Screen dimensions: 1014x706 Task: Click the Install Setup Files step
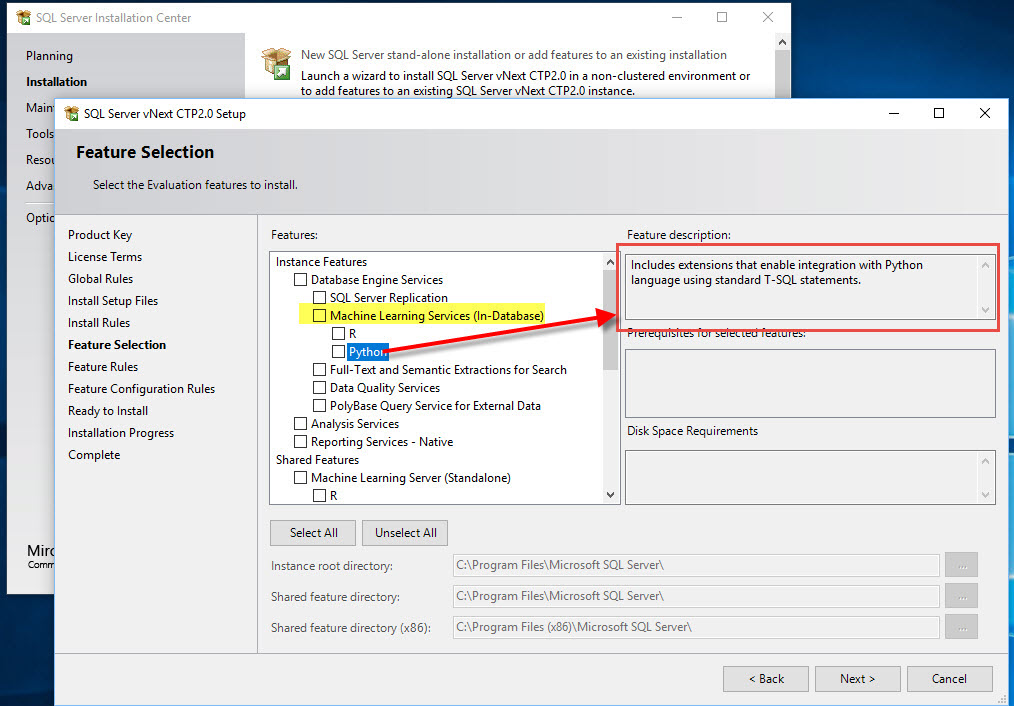(x=113, y=301)
